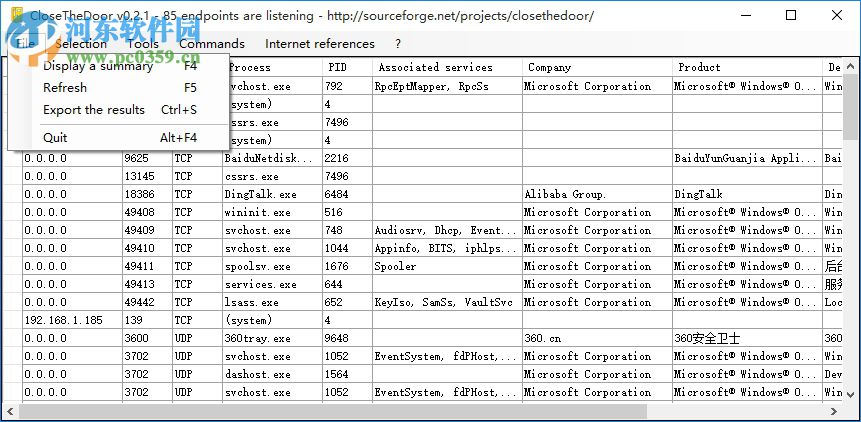861x422 pixels.
Task: Select the BaiduNetdisk... process cell
Action: [273, 158]
